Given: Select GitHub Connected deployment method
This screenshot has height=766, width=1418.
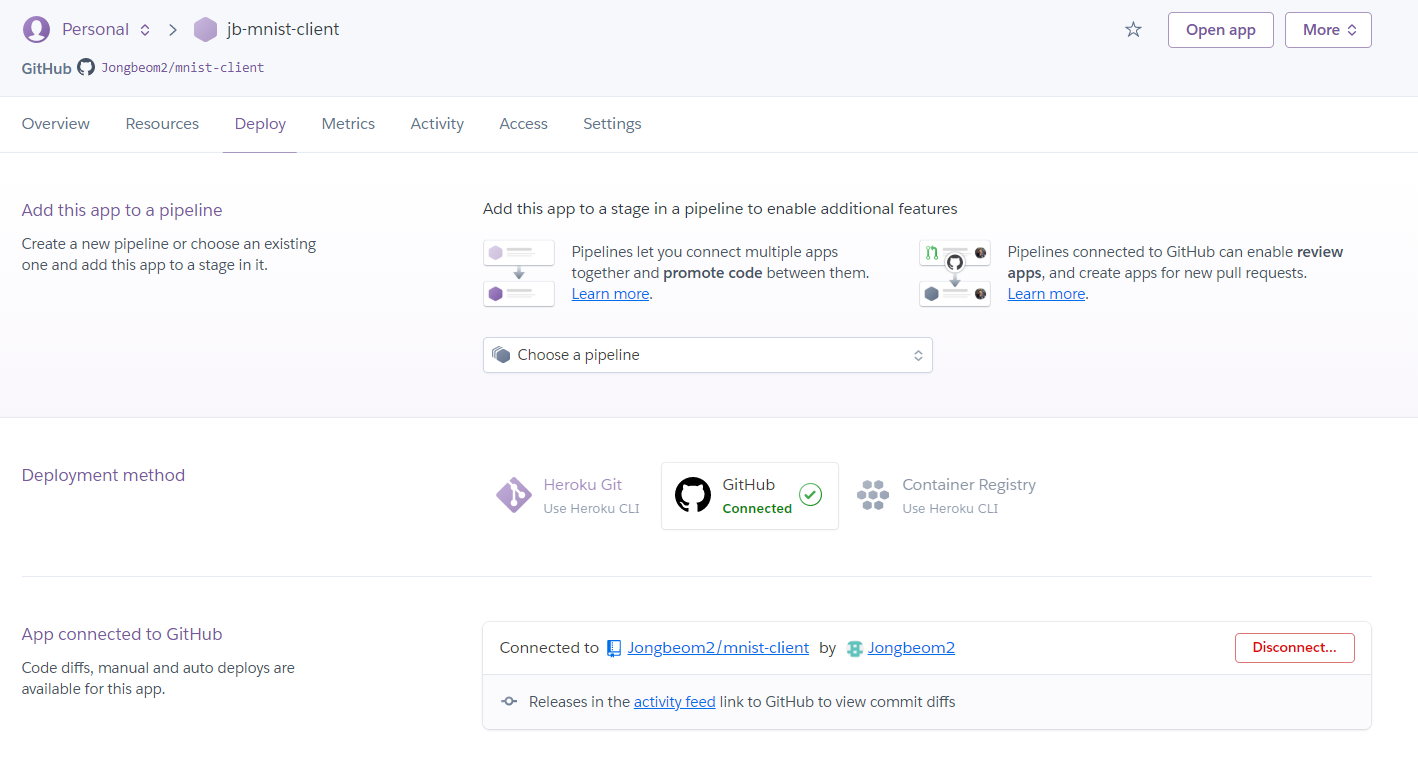Looking at the screenshot, I should [x=750, y=496].
